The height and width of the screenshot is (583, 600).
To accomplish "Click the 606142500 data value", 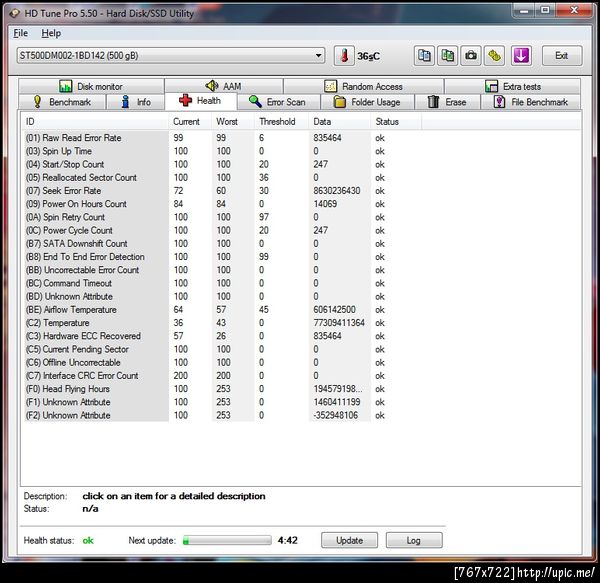I will click(334, 309).
